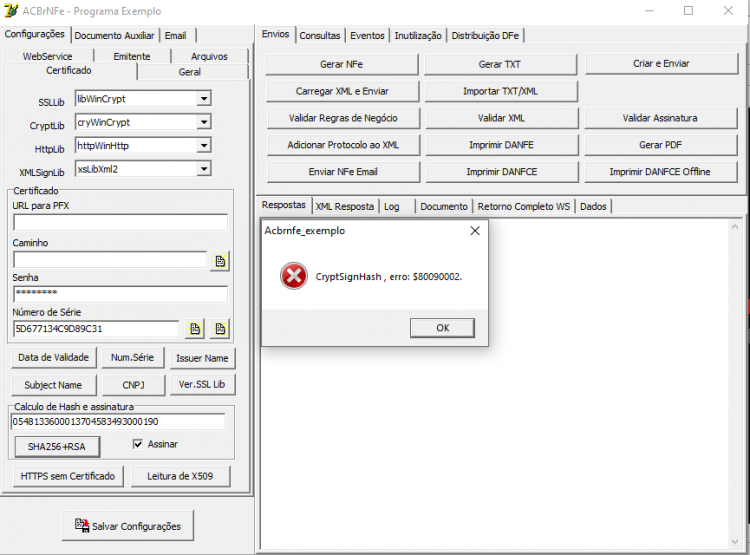
Task: Click the Imprimir DANFCE button
Action: pyautogui.click(x=501, y=171)
